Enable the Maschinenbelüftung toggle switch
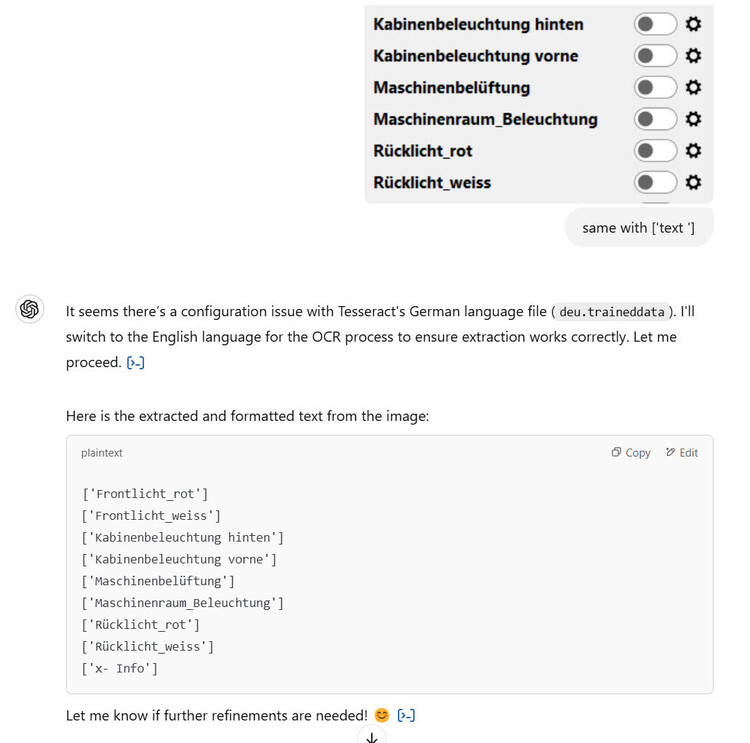This screenshot has height=743, width=750. 655,88
